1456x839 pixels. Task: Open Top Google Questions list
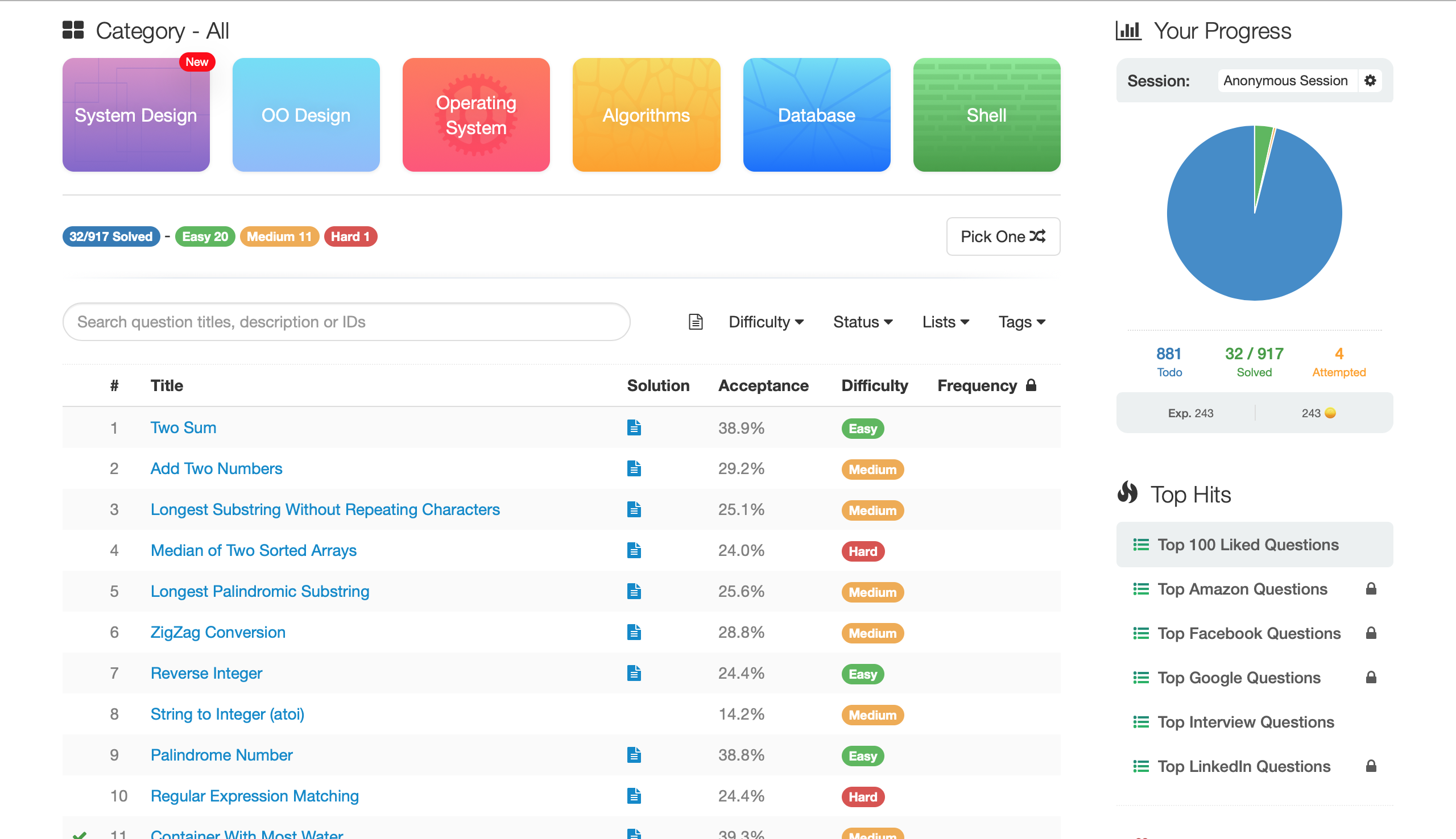(x=1239, y=678)
